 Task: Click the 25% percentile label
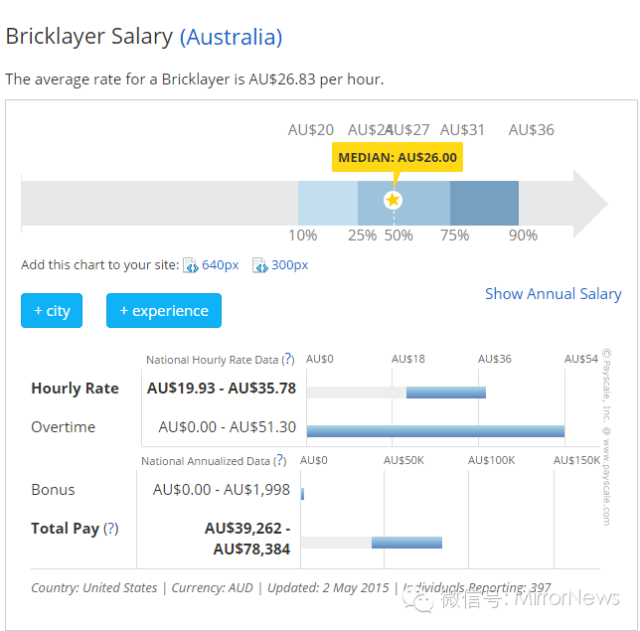coord(362,235)
